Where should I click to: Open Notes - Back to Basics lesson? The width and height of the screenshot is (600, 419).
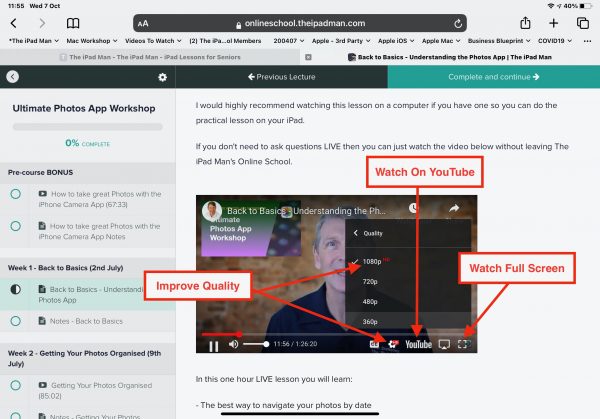click(x=81, y=321)
